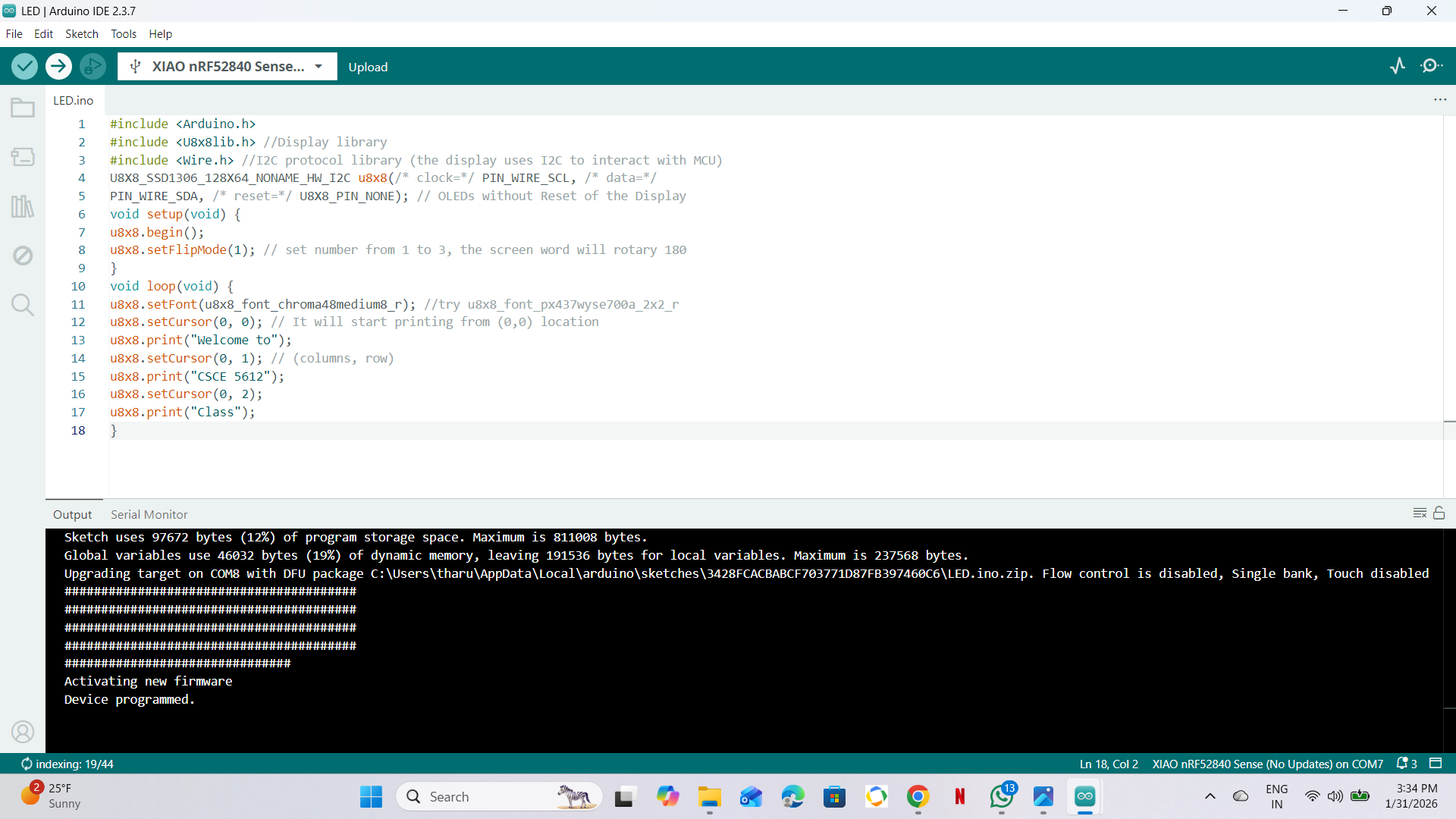Screen dimensions: 1456x819
Task: Switch to the Output tab
Action: (72, 514)
